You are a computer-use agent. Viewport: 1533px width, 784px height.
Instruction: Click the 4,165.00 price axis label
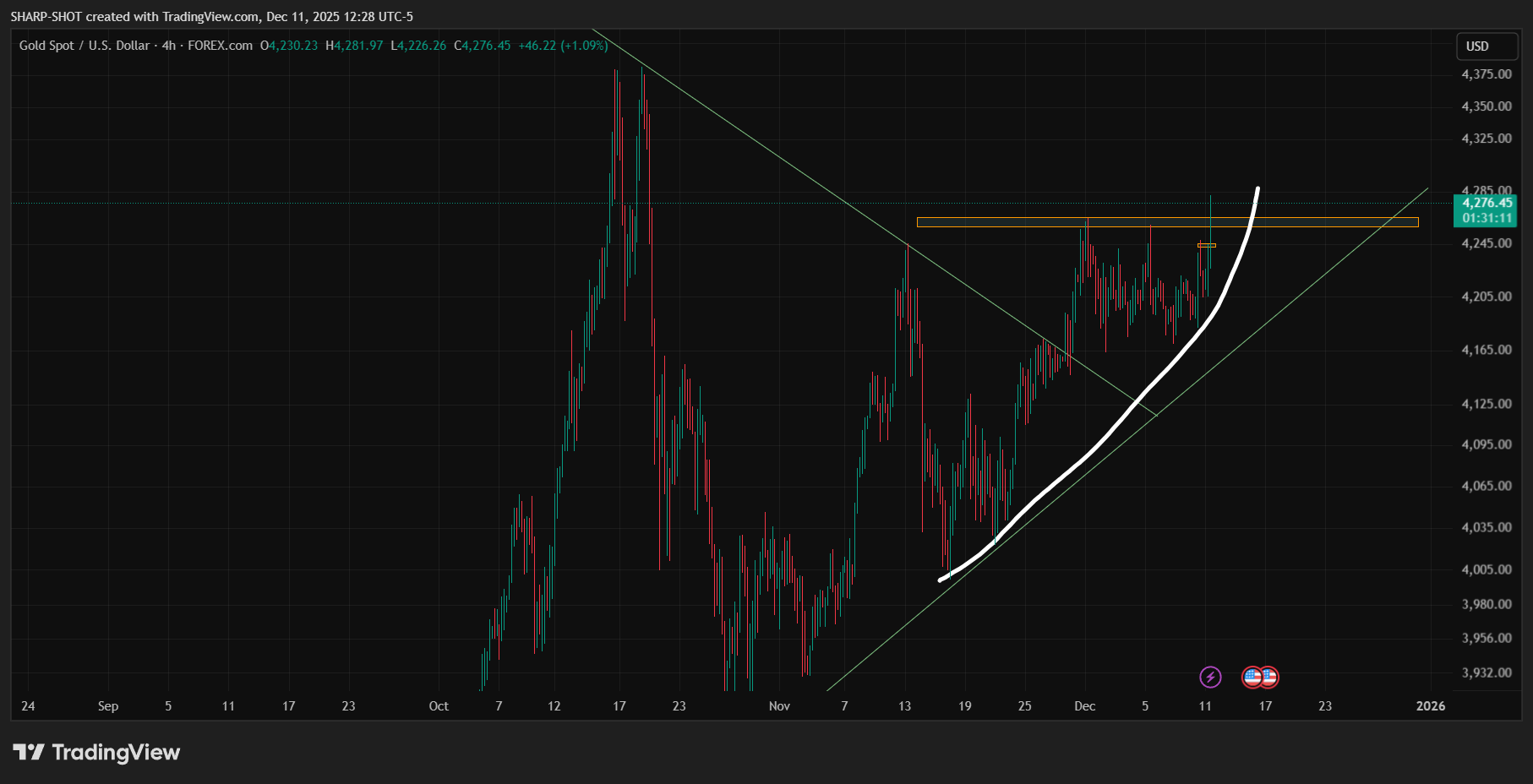tap(1487, 350)
